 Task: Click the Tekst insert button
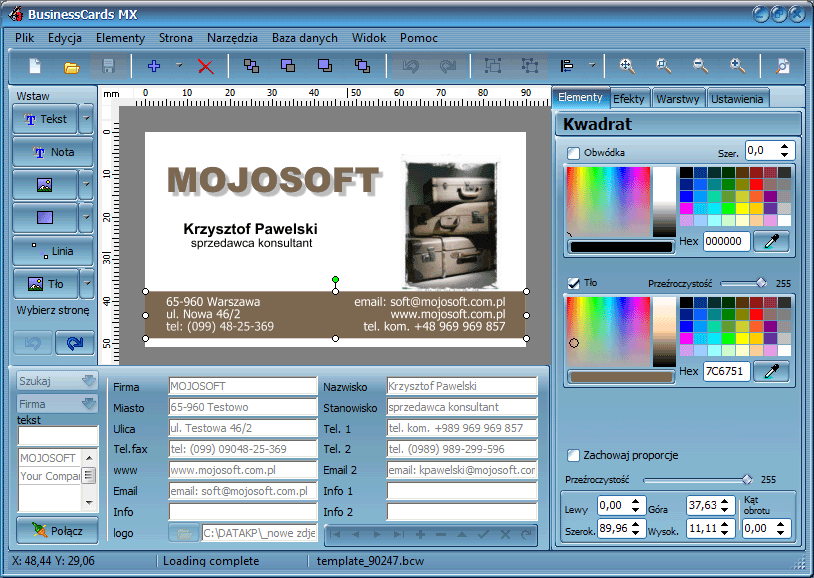point(45,119)
